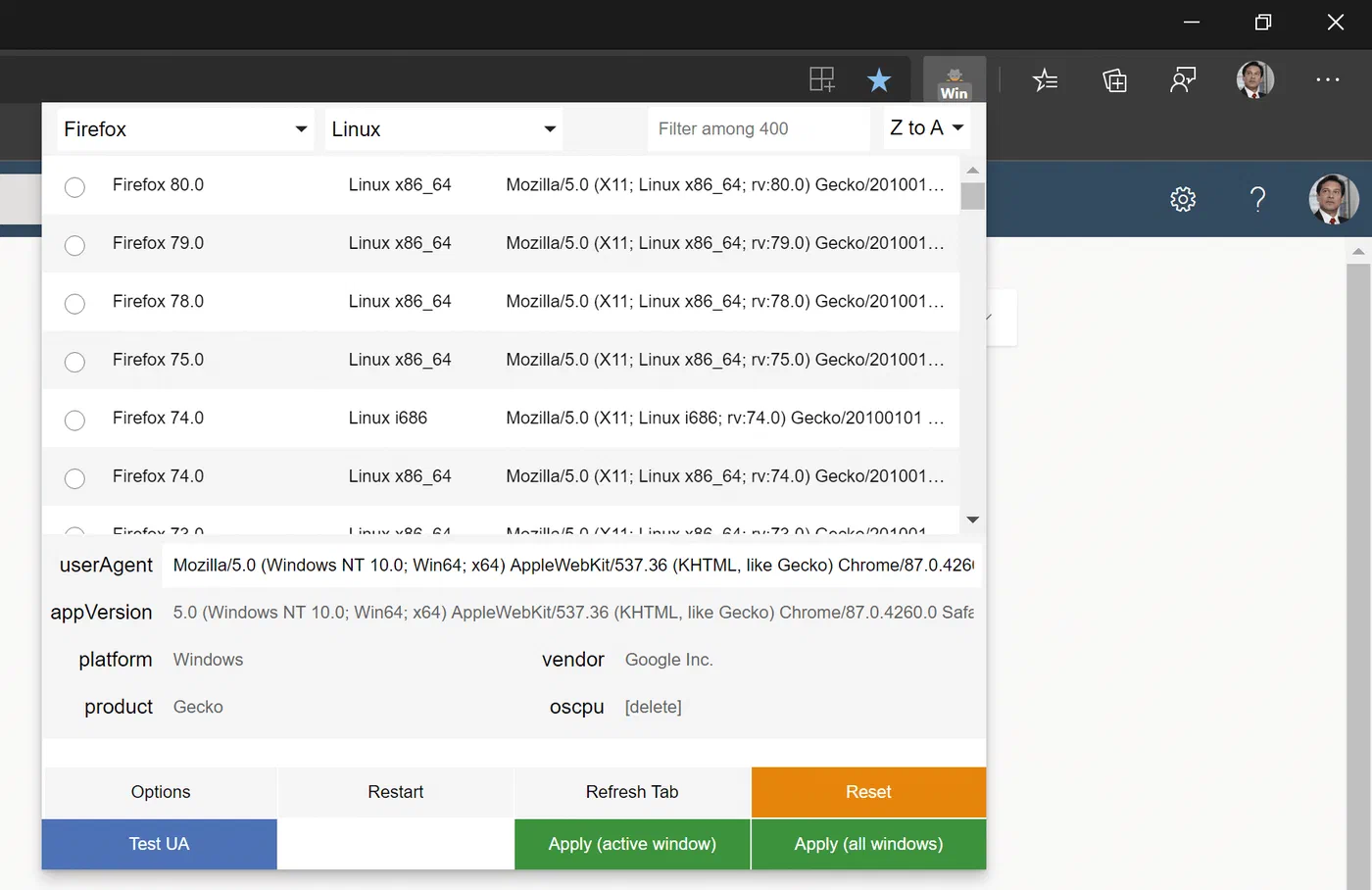Open the Firefox browser dropdown
1372x890 pixels.
[x=185, y=128]
